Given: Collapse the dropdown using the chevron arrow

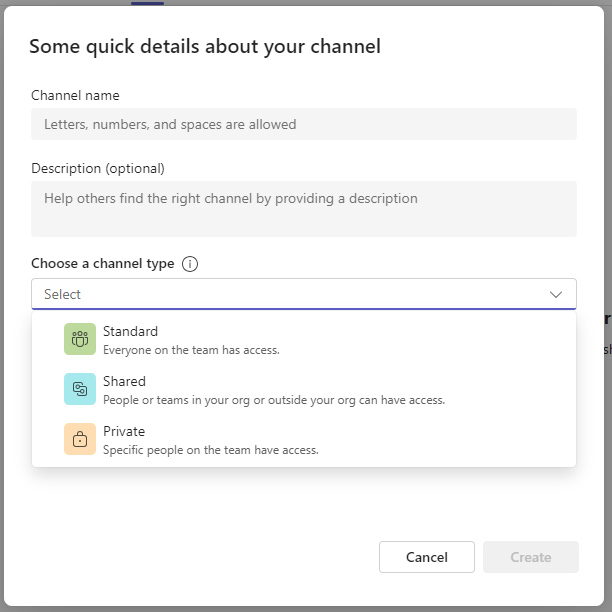Looking at the screenshot, I should point(556,294).
